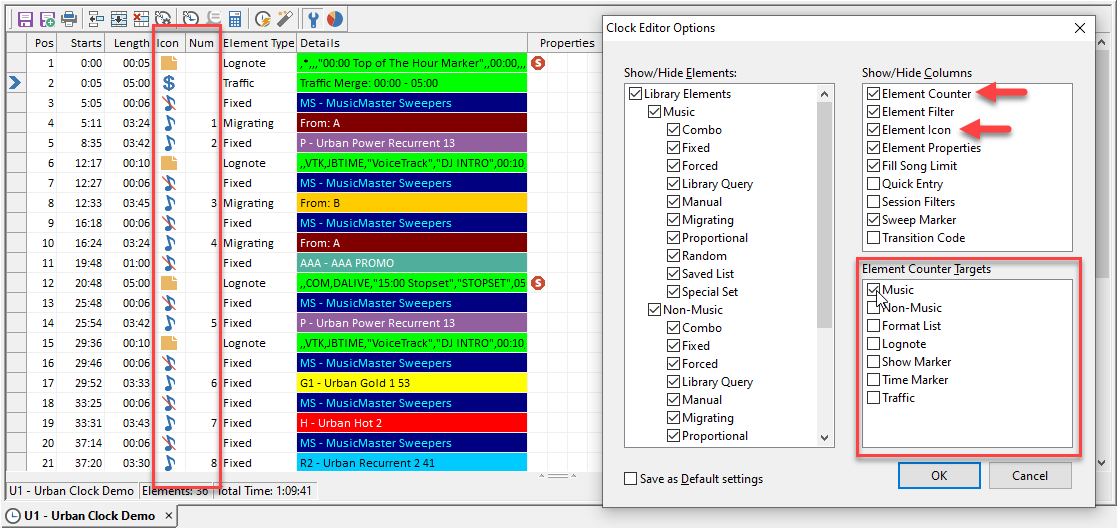Open options via the blue wrench icon
The width and height of the screenshot is (1117, 528).
312,19
